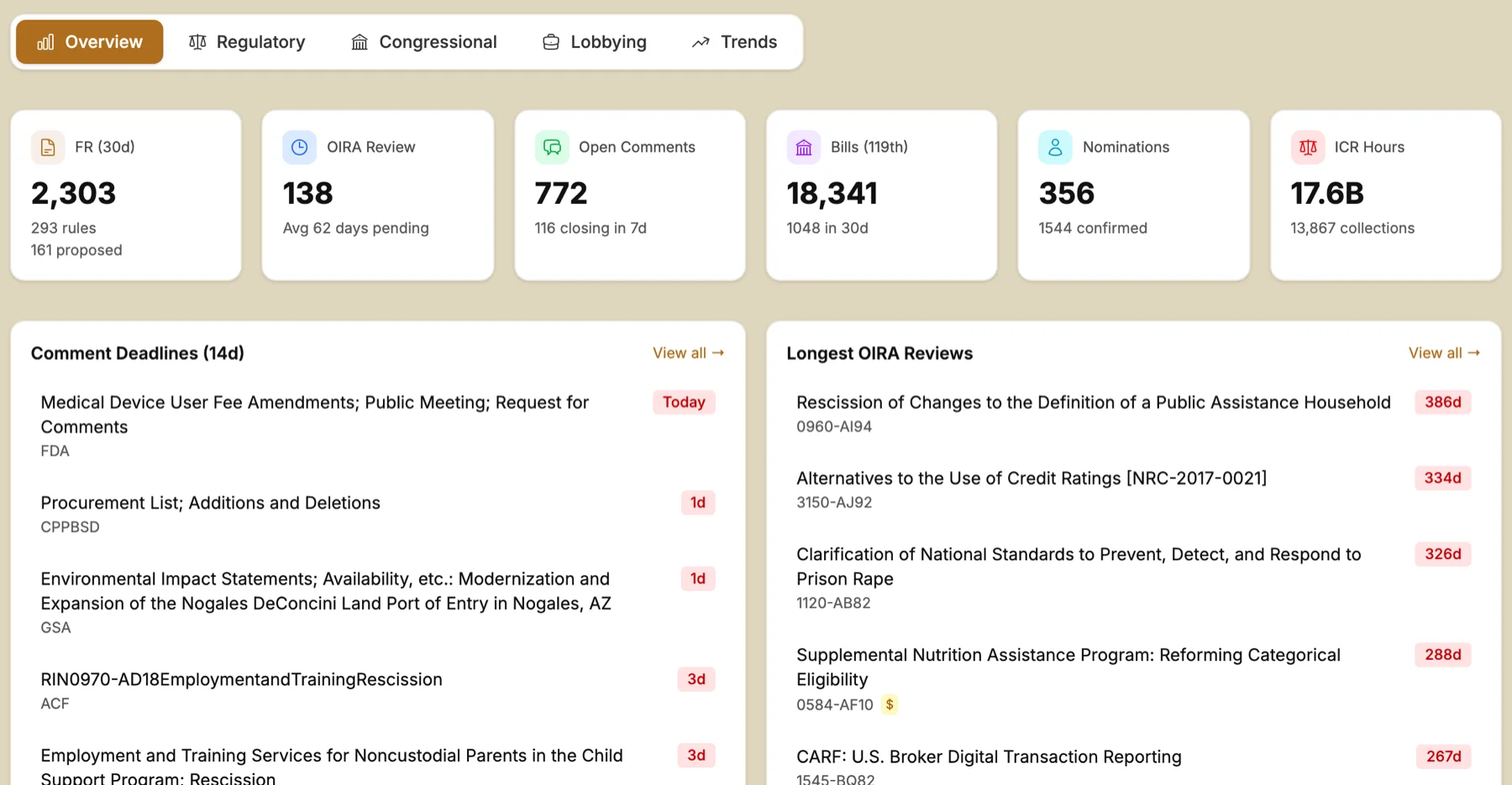Click the ACF agency label

point(55,704)
